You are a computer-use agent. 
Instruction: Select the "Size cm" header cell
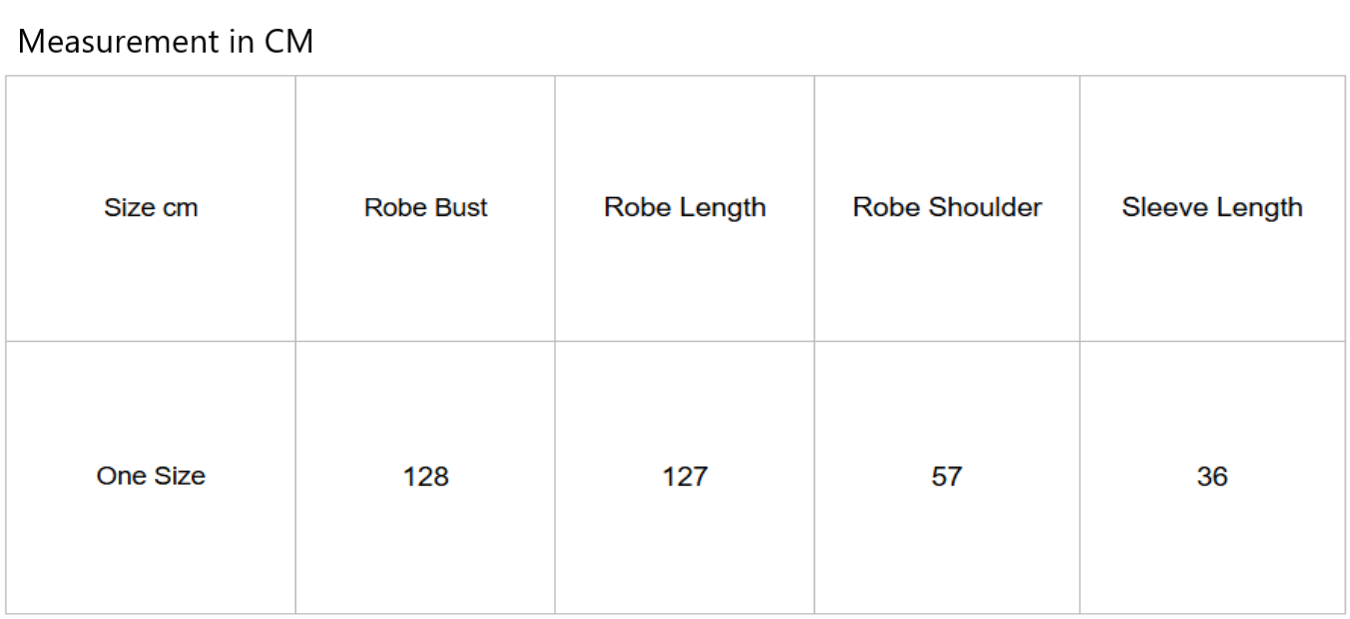coord(151,208)
